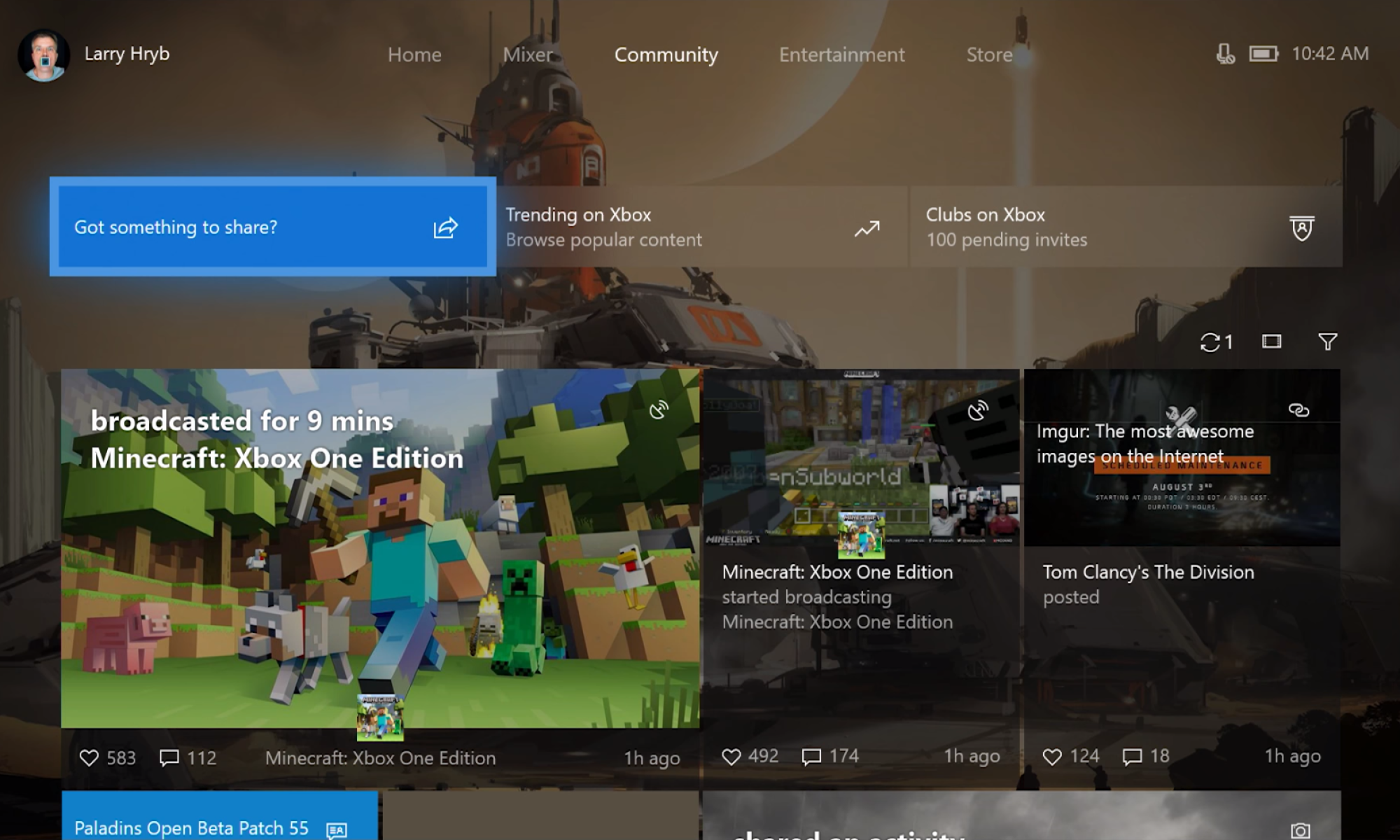Open Got something to share tile
The height and width of the screenshot is (840, 1400).
tap(273, 226)
